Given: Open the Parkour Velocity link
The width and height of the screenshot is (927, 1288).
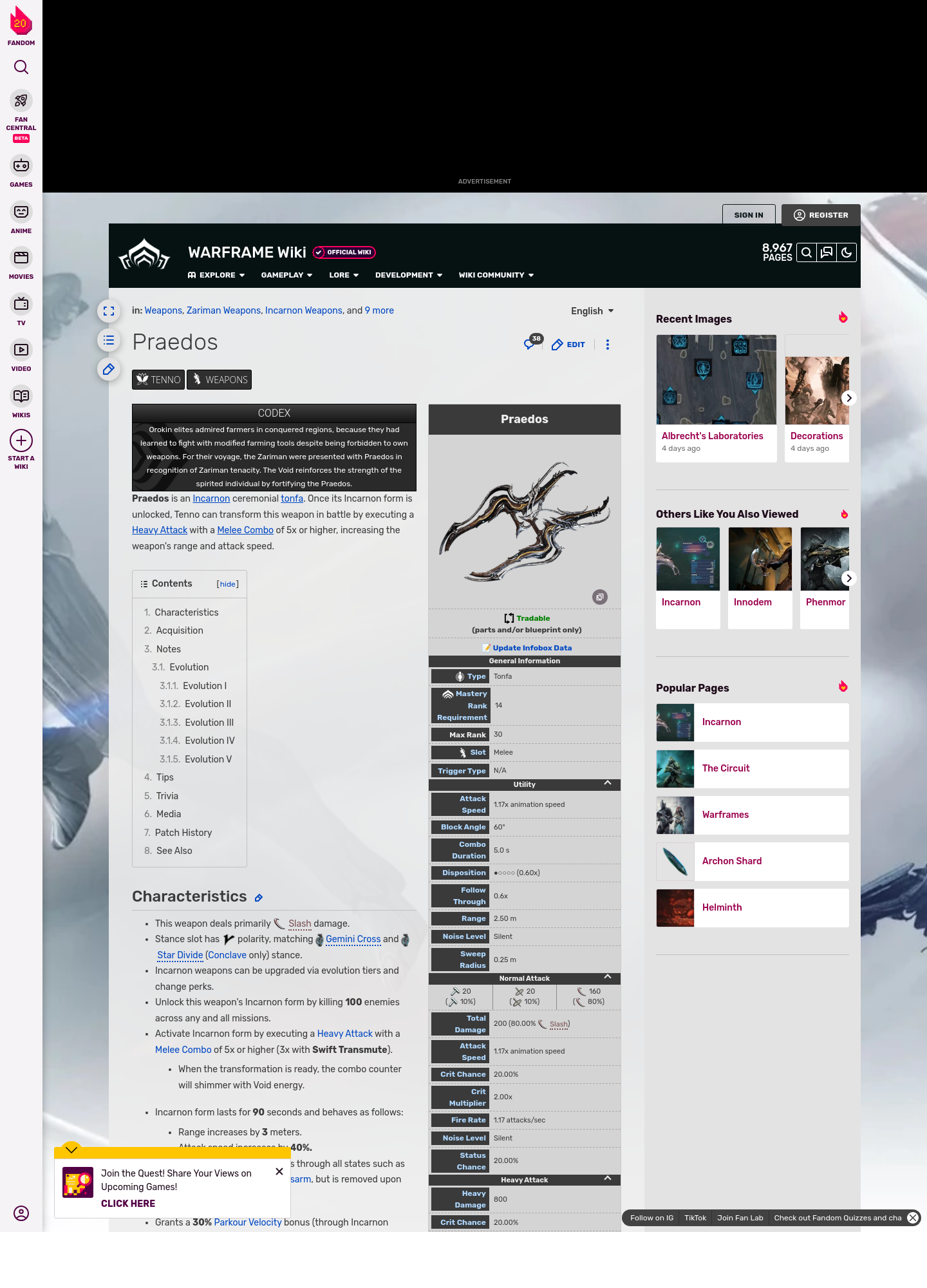Looking at the screenshot, I should [x=248, y=1222].
